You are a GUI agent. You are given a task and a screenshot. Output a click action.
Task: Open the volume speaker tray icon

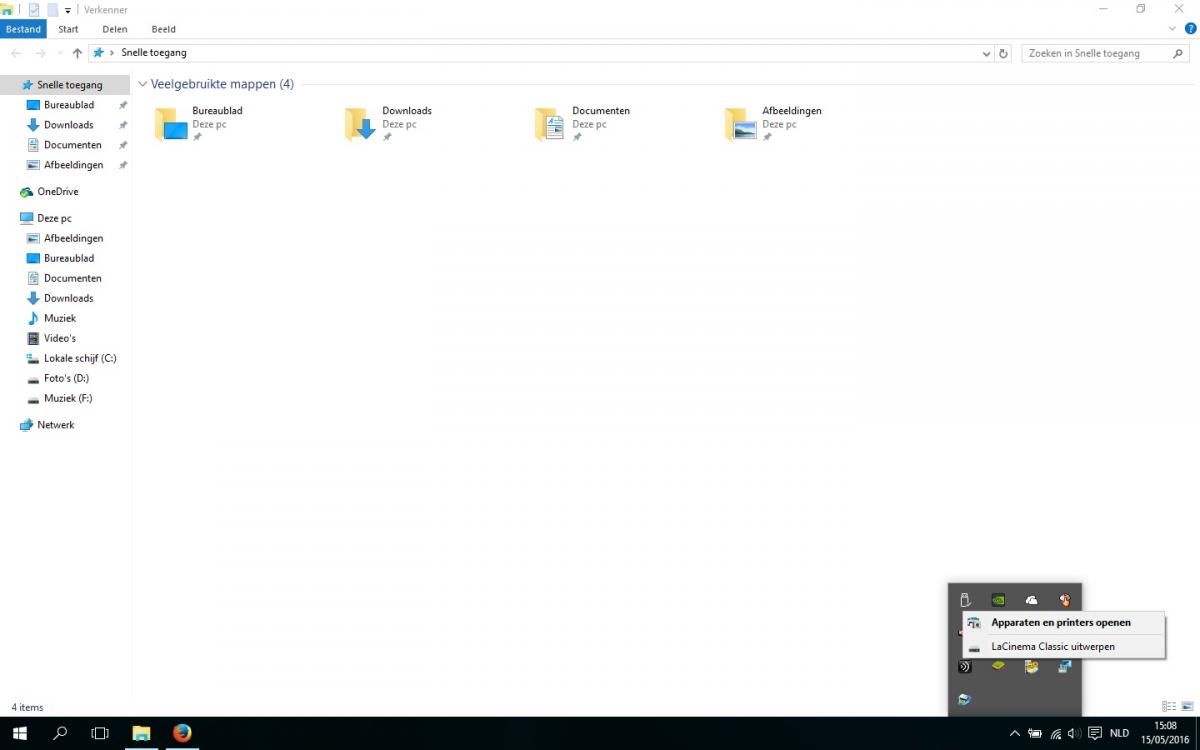click(1074, 733)
